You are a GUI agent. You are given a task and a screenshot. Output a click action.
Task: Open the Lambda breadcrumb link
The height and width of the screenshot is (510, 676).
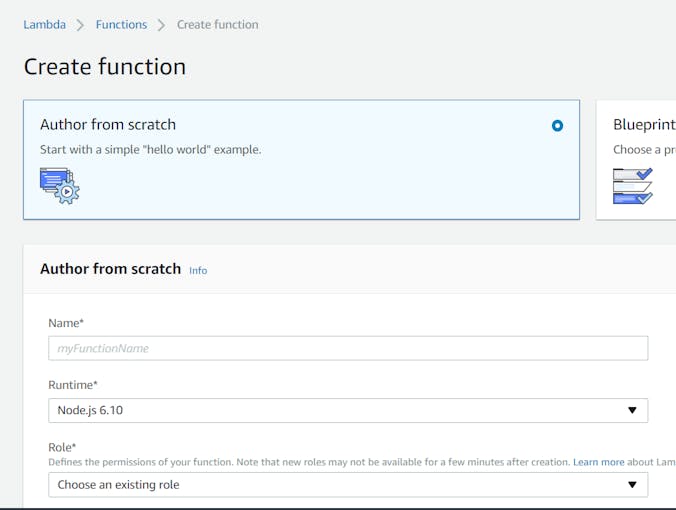44,25
